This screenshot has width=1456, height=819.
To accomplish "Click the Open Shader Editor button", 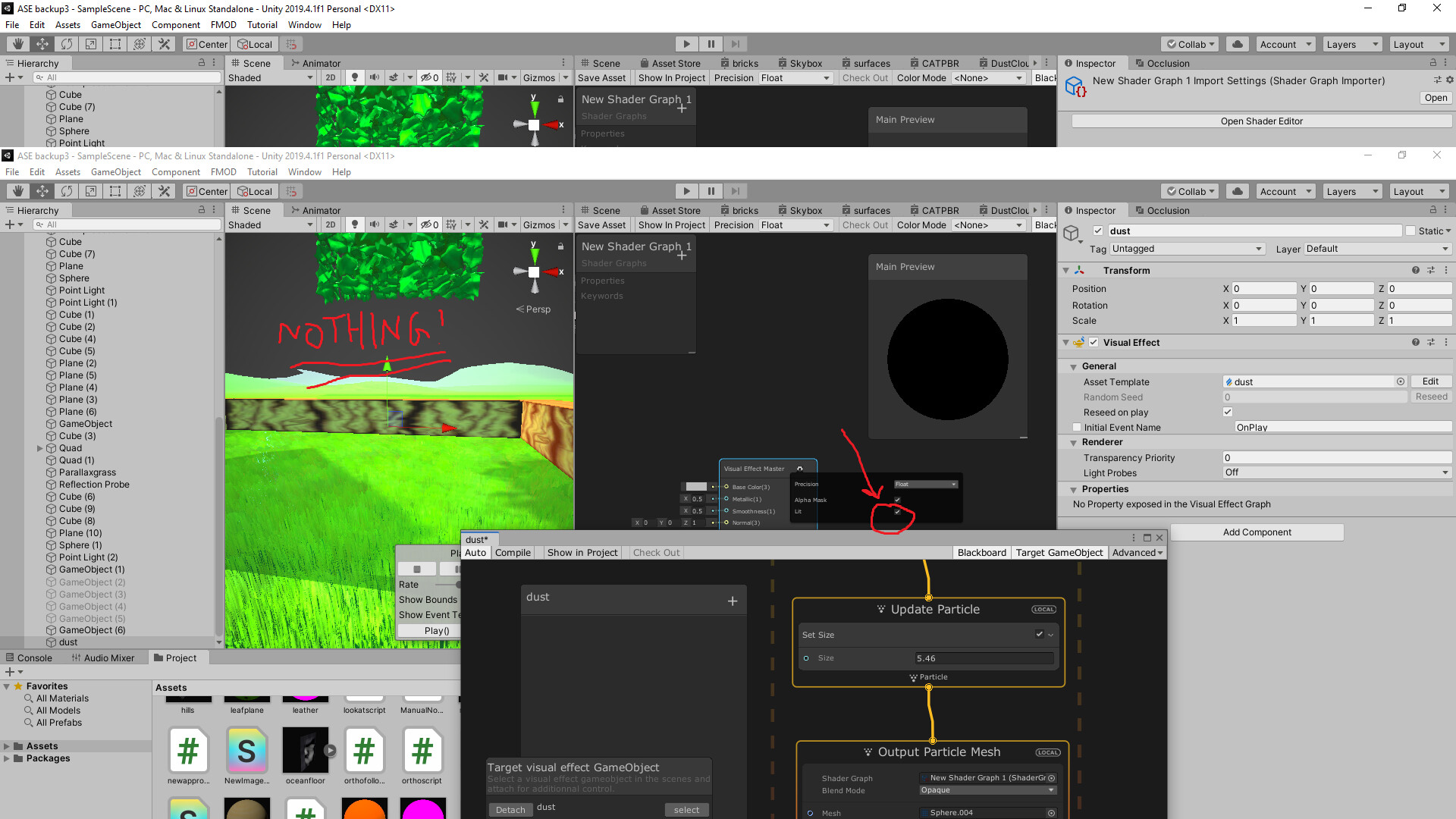I will (1261, 121).
